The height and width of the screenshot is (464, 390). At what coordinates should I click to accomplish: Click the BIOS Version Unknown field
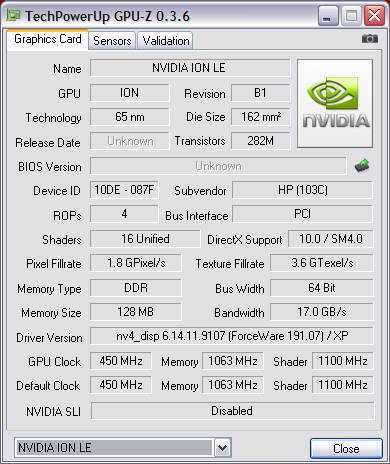218,166
